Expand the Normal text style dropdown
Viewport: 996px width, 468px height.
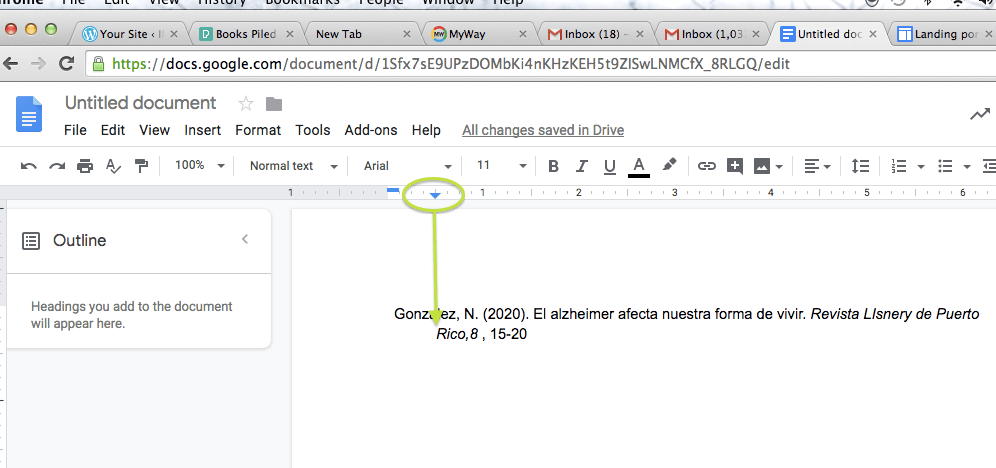point(293,166)
